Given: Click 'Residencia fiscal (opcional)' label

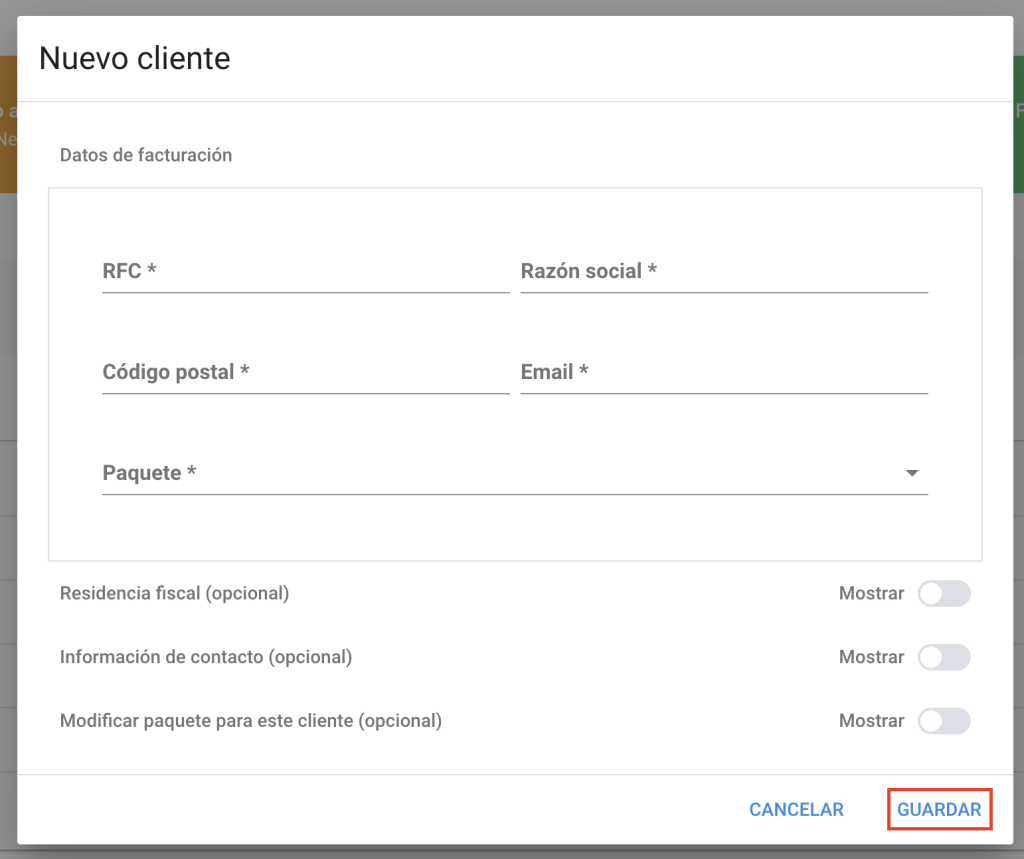Looking at the screenshot, I should point(174,593).
